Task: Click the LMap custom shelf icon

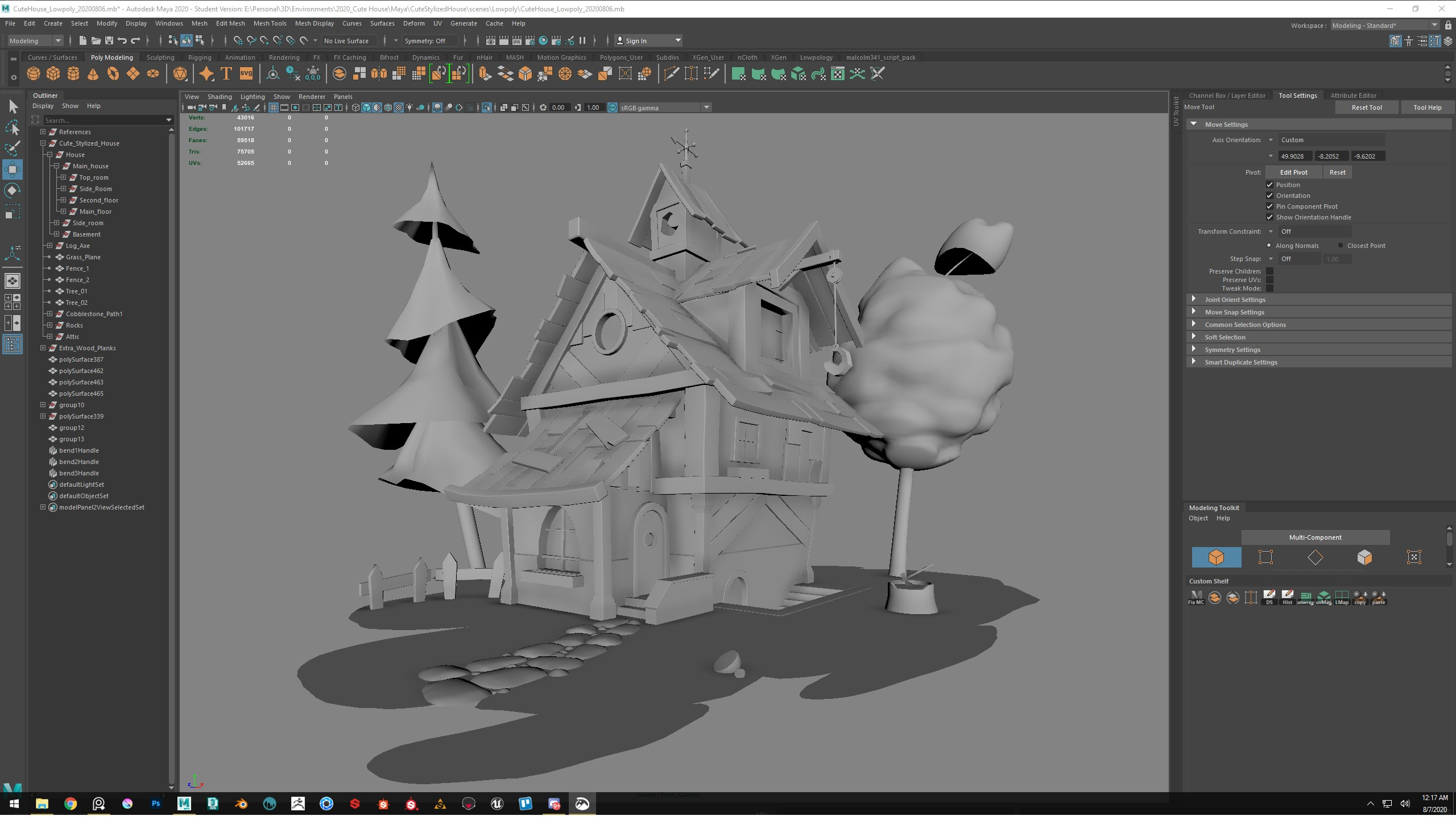Action: coord(1342,598)
